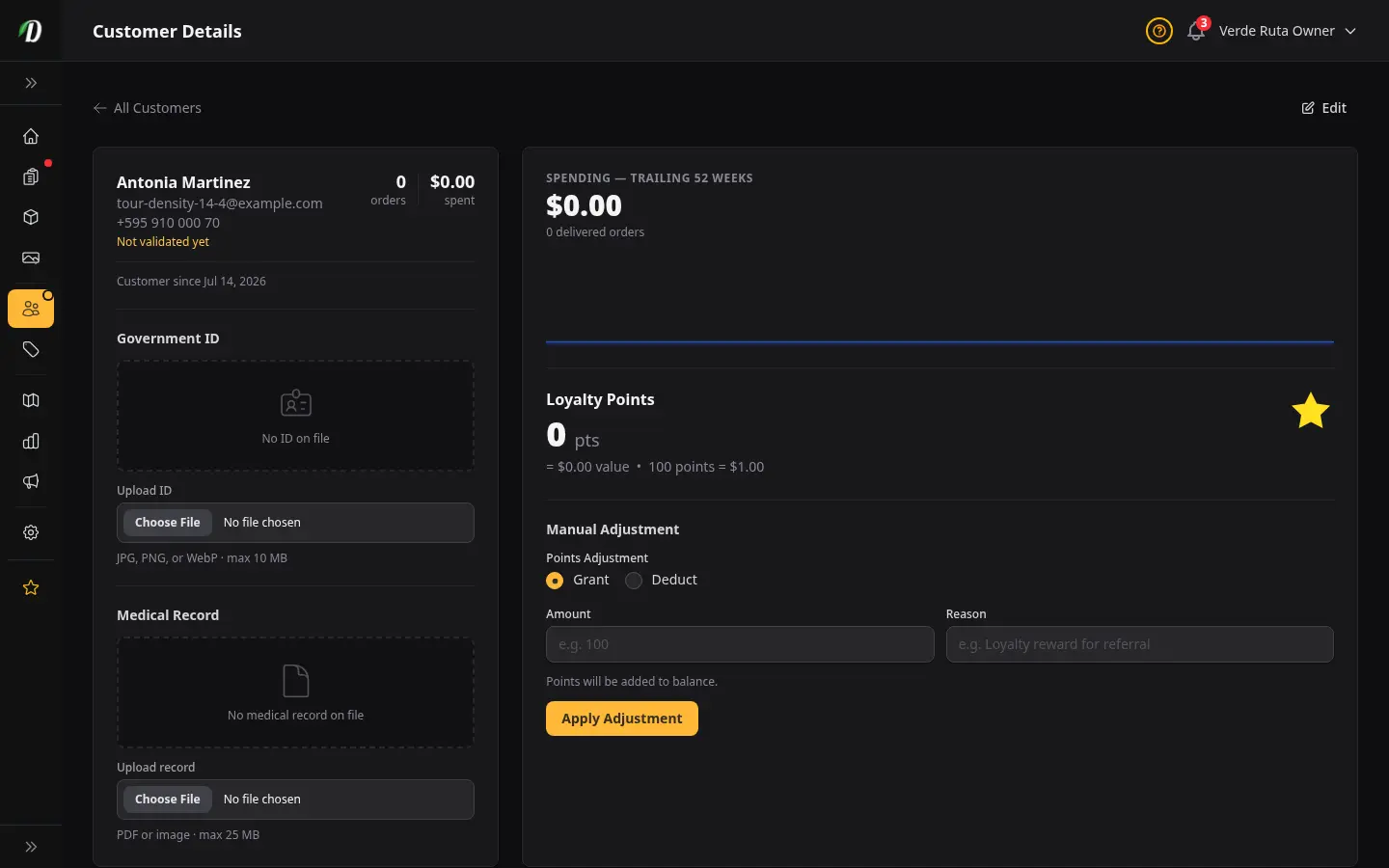Click the spending chart baseline line

(940, 341)
